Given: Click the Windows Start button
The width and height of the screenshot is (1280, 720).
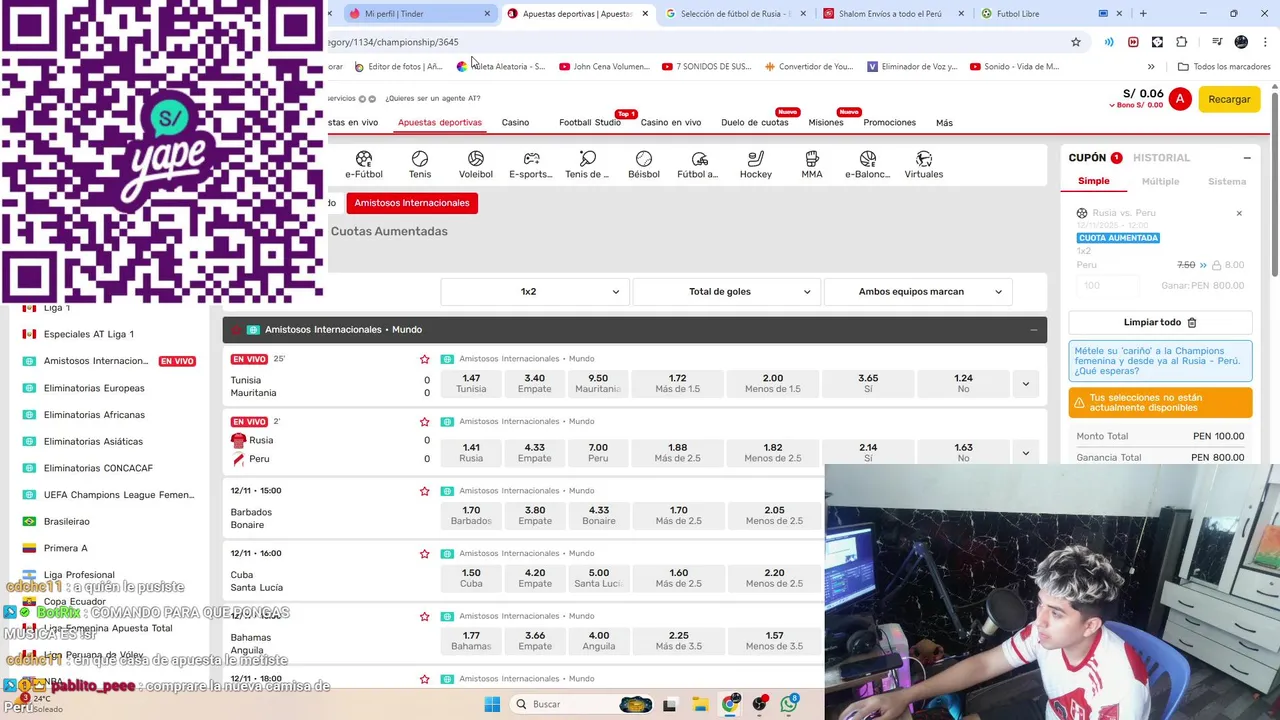Looking at the screenshot, I should tap(492, 704).
